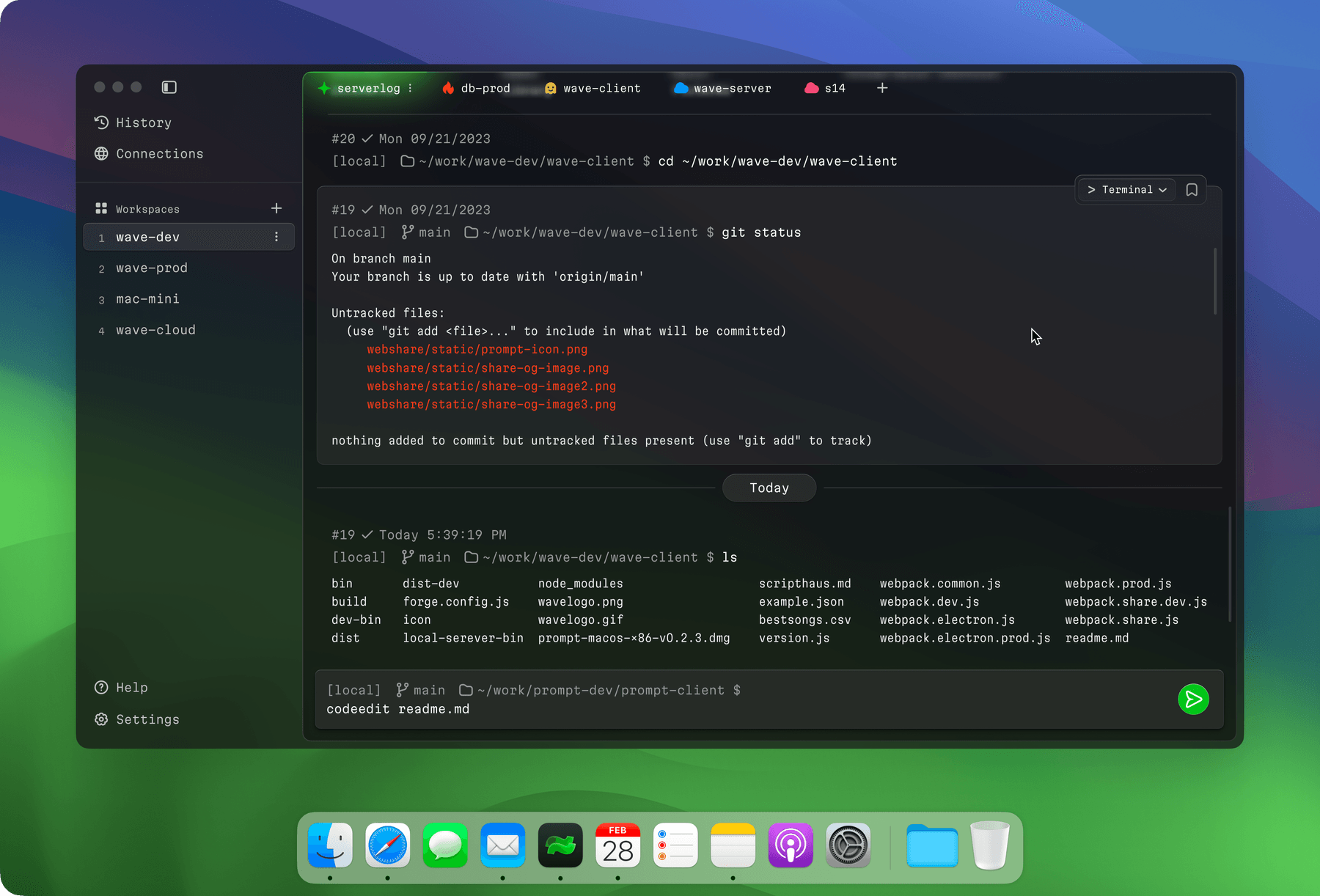Screen dimensions: 1320x896
Task: Open the Terminal block type dropdown
Action: point(1126,189)
